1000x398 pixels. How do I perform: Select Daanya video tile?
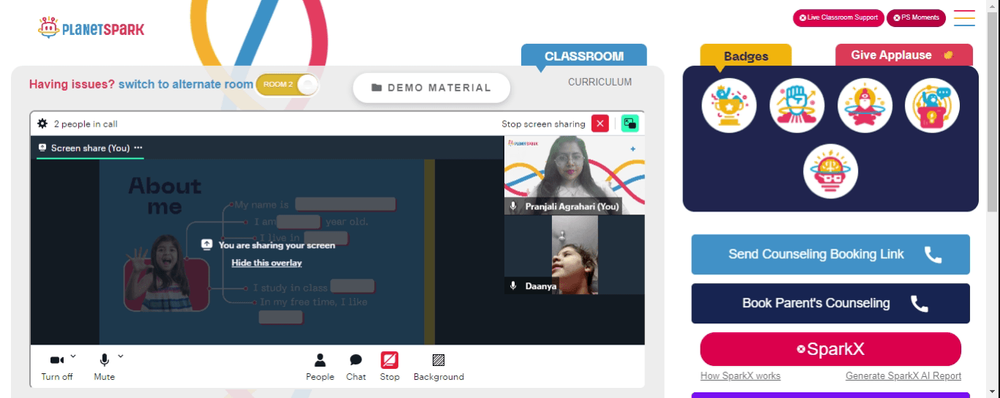(575, 255)
